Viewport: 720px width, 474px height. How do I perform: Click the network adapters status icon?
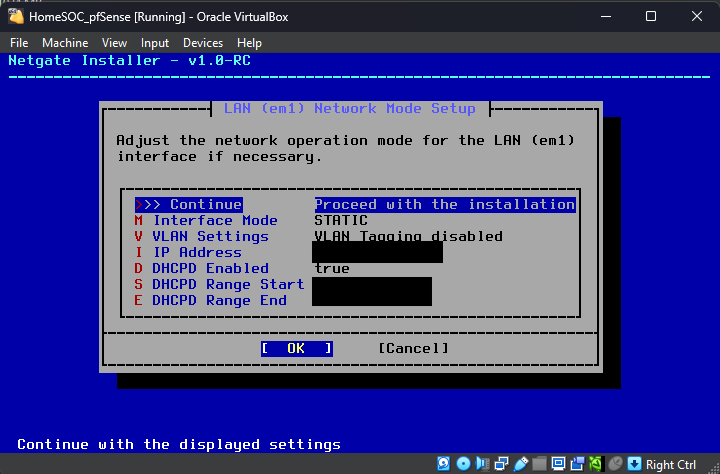(501, 464)
